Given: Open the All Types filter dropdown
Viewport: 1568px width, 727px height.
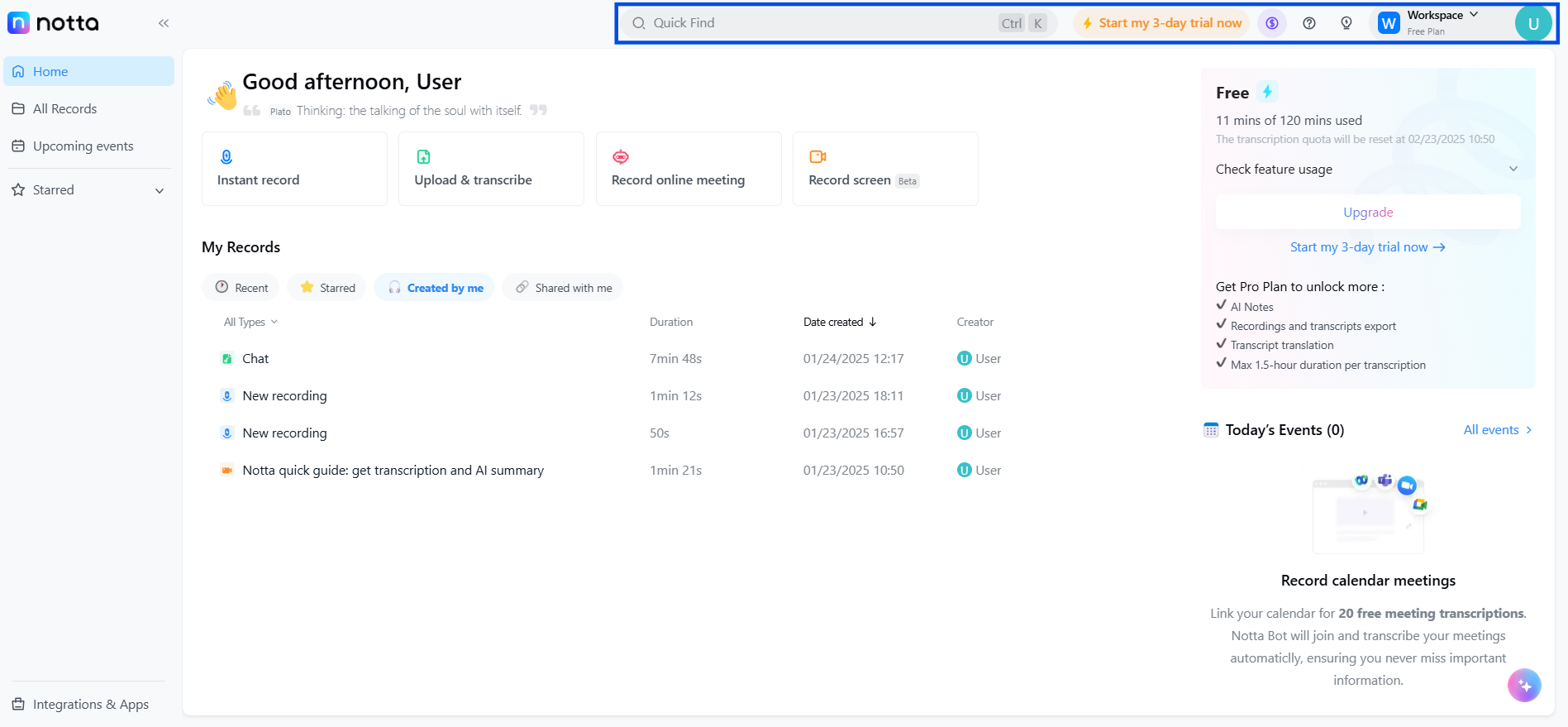Looking at the screenshot, I should click(x=250, y=322).
